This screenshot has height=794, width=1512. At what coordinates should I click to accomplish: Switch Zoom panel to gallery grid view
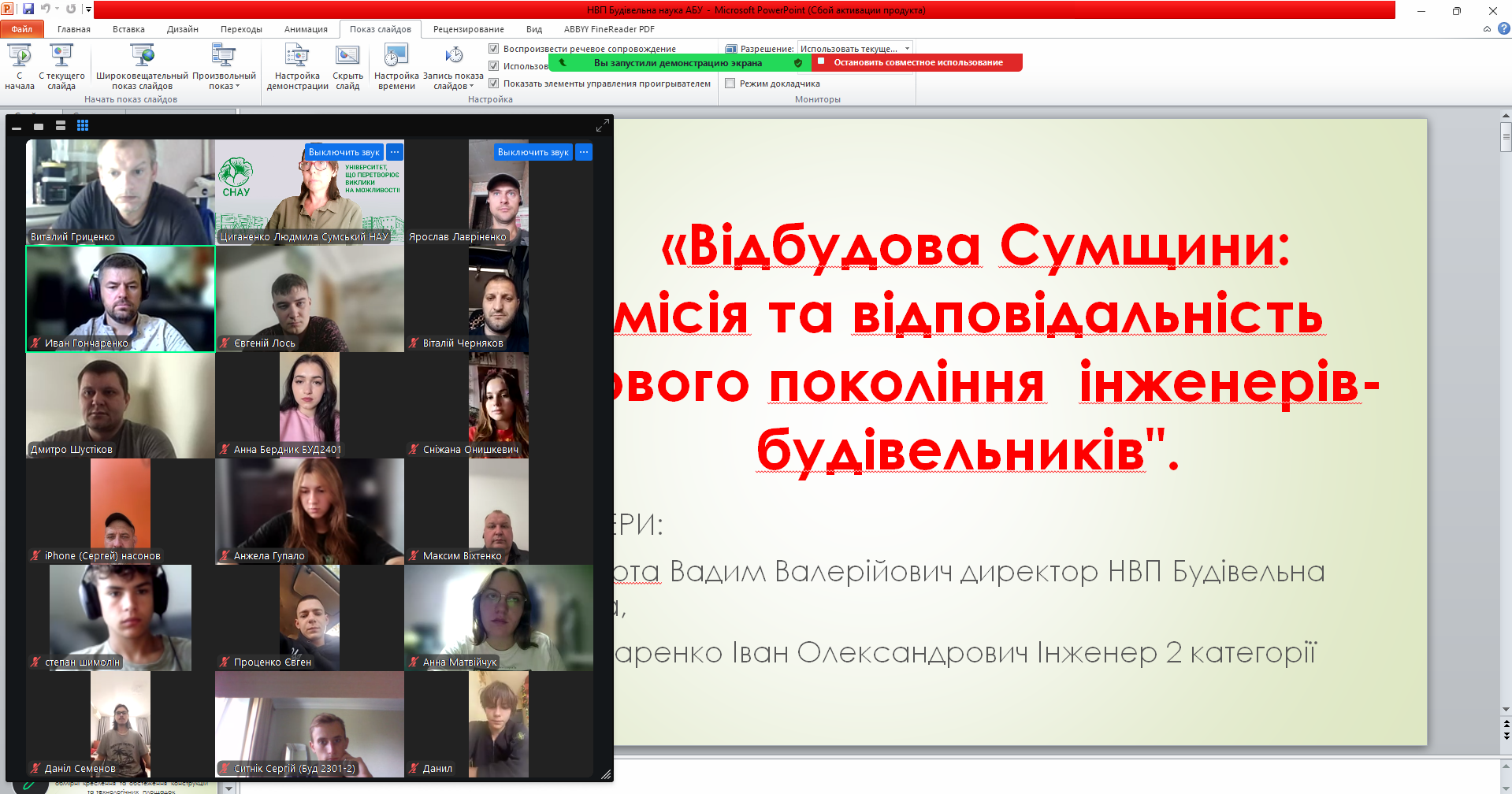point(83,125)
